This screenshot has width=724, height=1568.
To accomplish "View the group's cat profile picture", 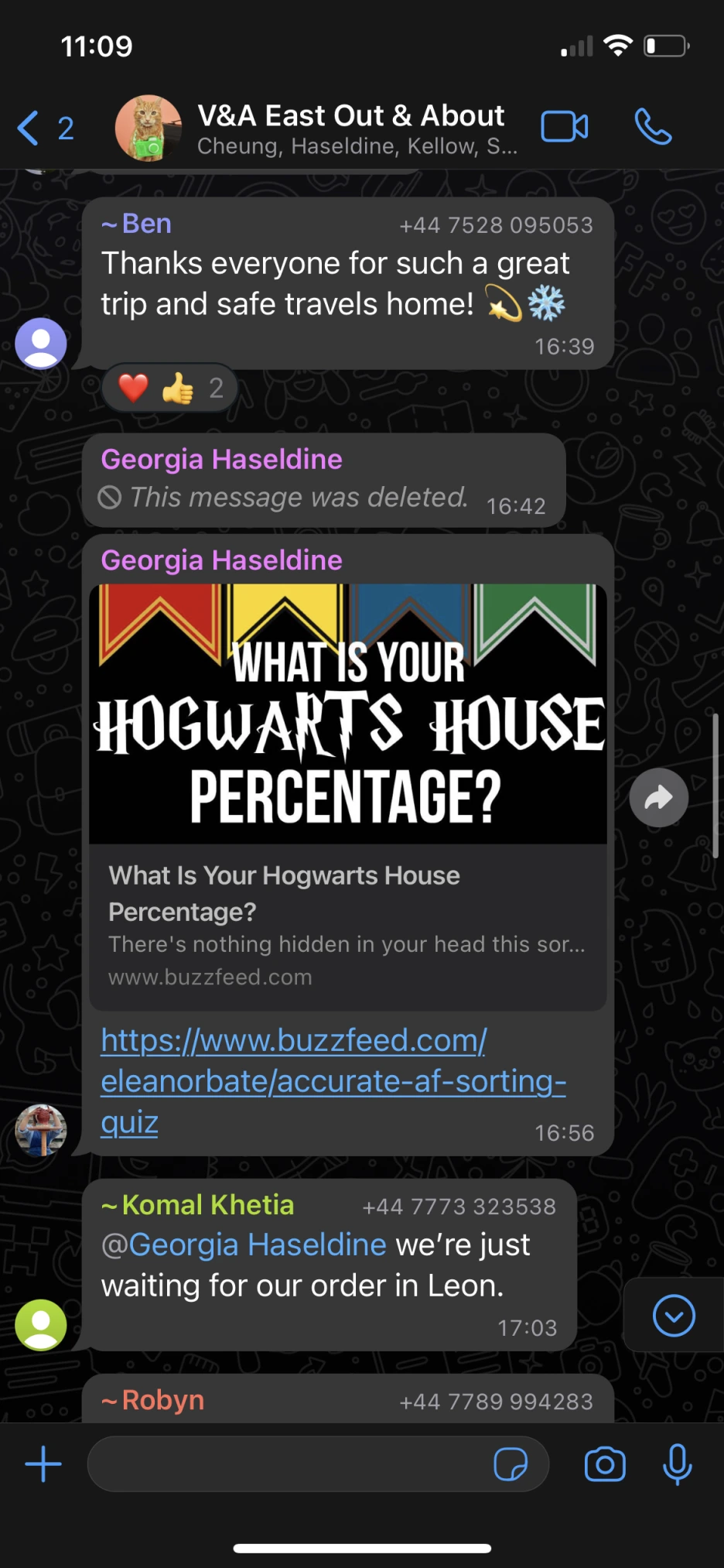I will [x=149, y=128].
